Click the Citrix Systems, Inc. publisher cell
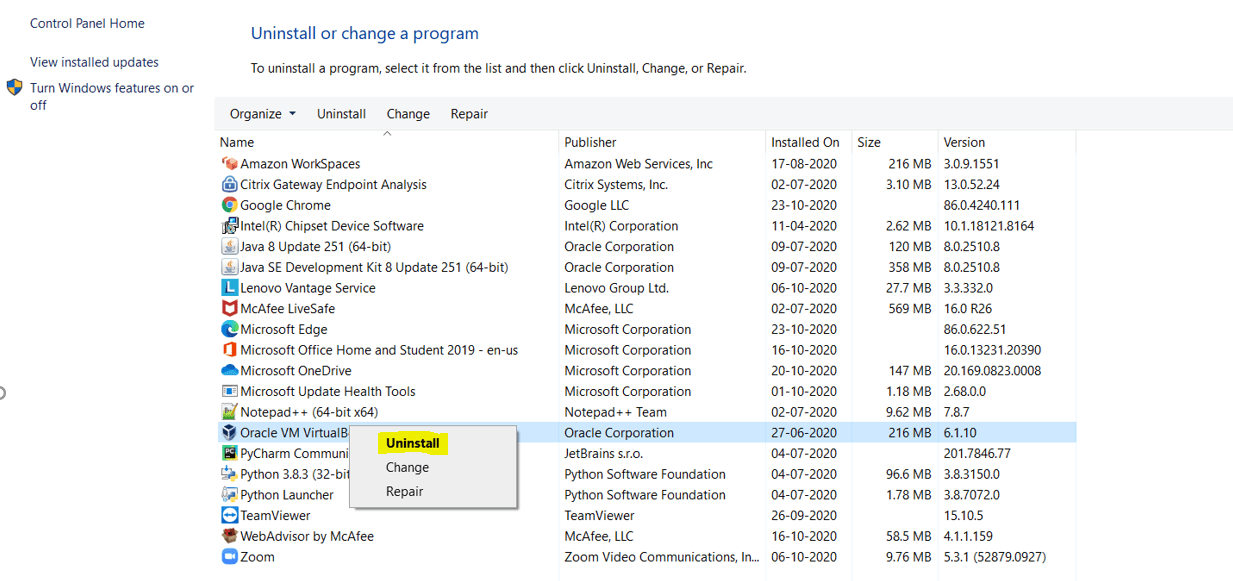 [x=616, y=184]
